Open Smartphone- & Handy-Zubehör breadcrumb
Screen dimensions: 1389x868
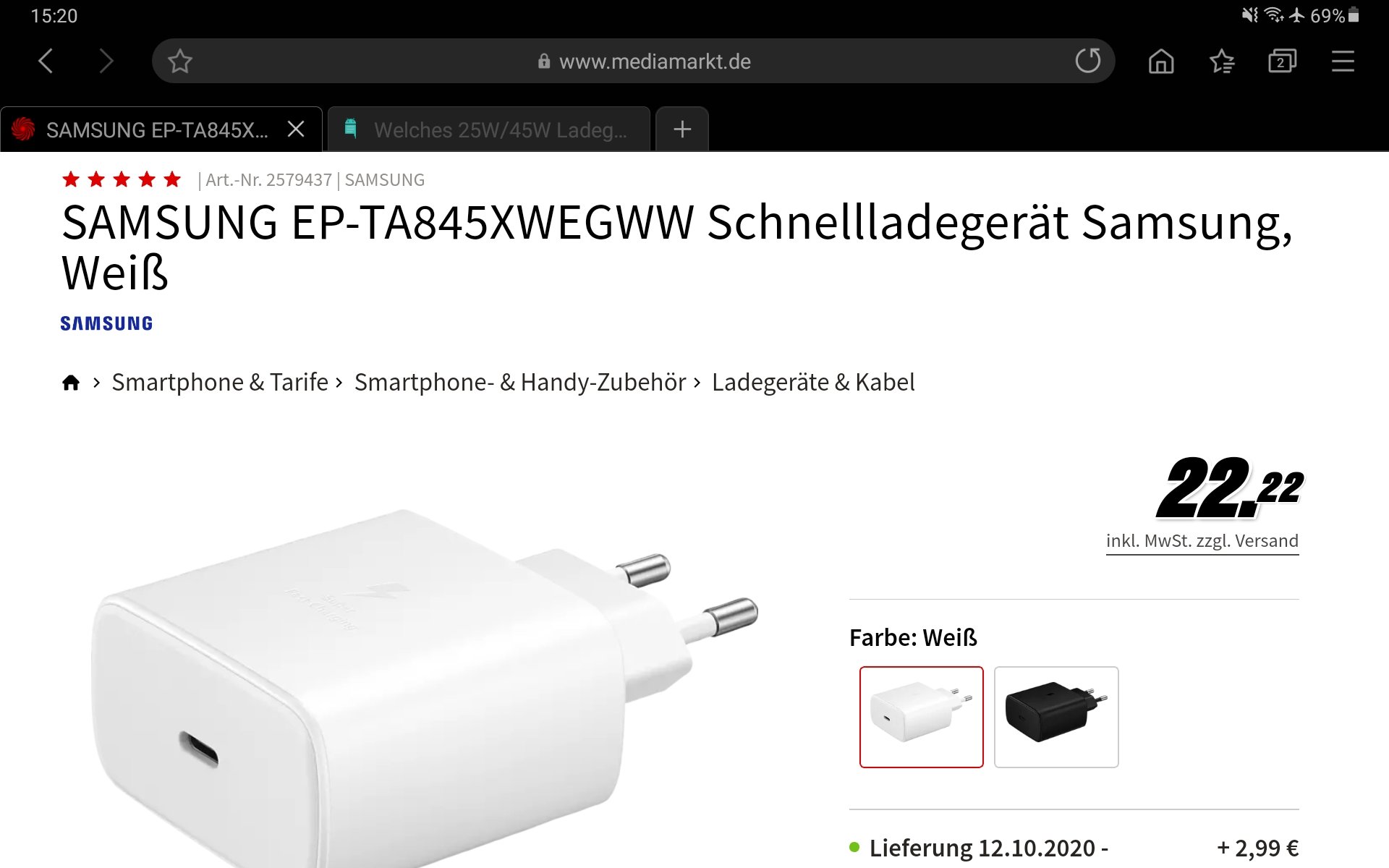[x=520, y=382]
